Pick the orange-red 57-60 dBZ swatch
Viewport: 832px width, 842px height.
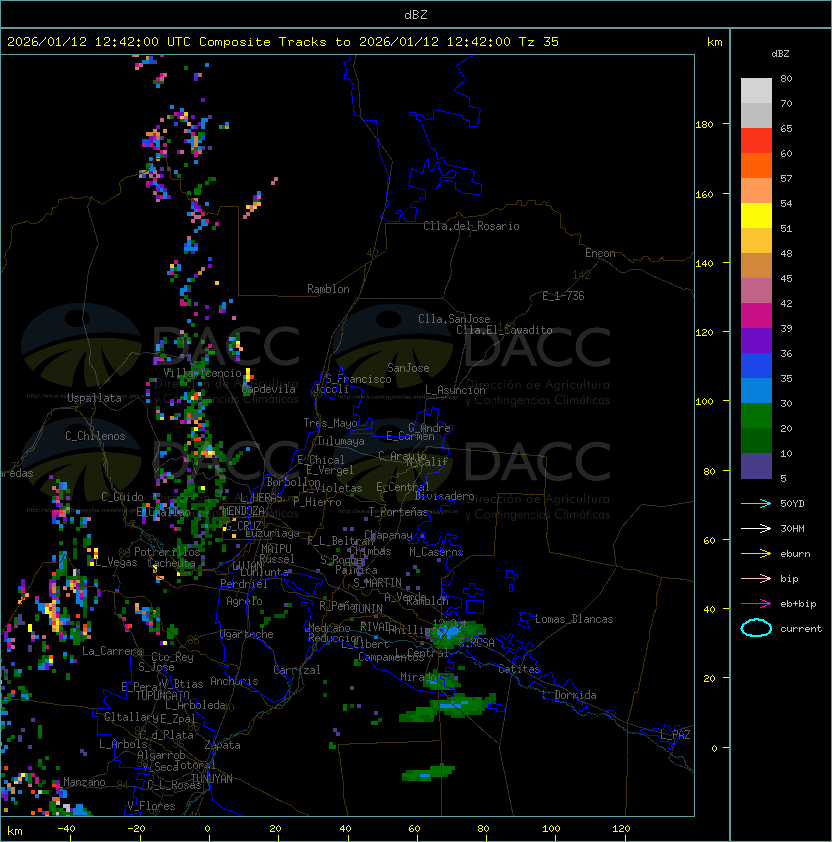(x=756, y=165)
